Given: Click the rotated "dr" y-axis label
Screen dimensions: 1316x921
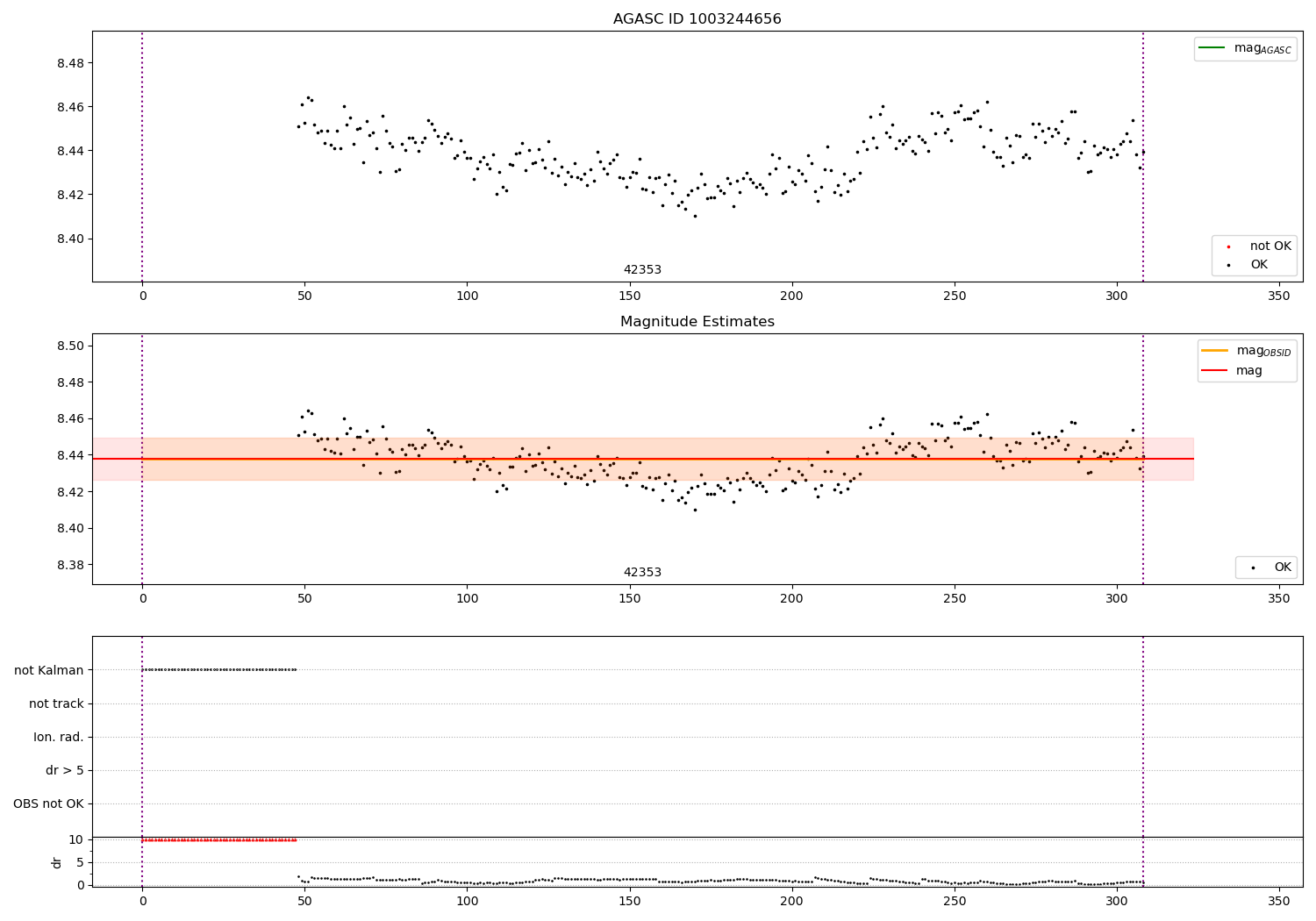Looking at the screenshot, I should (57, 862).
